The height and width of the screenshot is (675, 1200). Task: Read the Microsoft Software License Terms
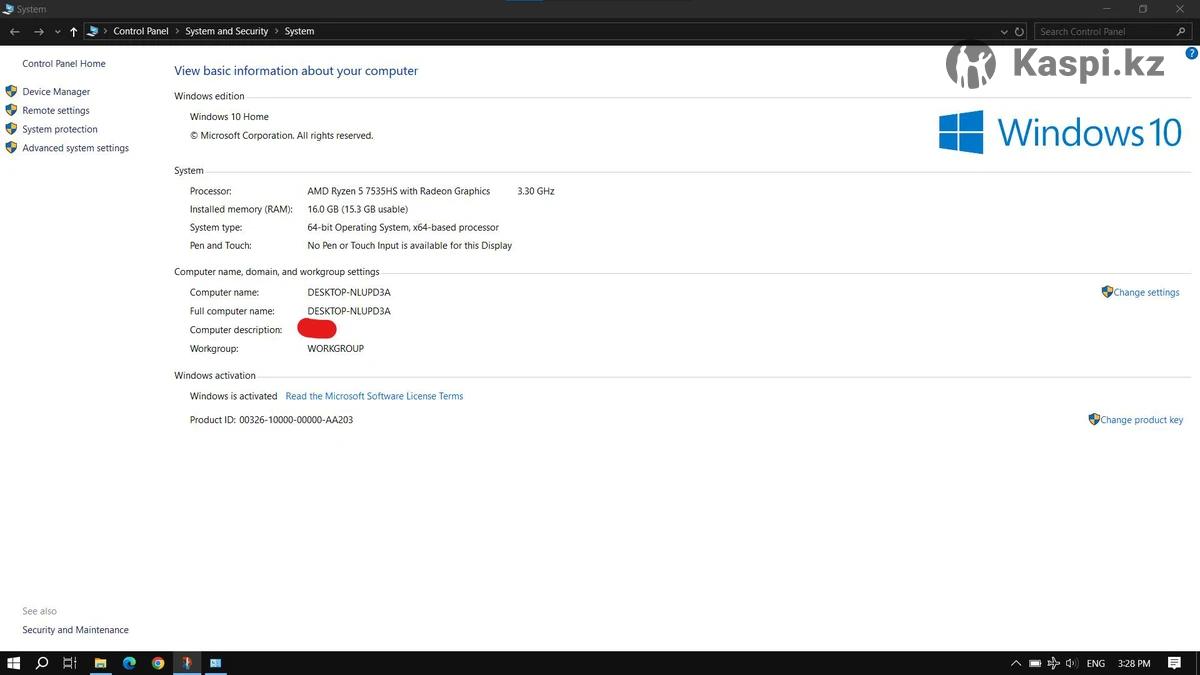pos(374,396)
